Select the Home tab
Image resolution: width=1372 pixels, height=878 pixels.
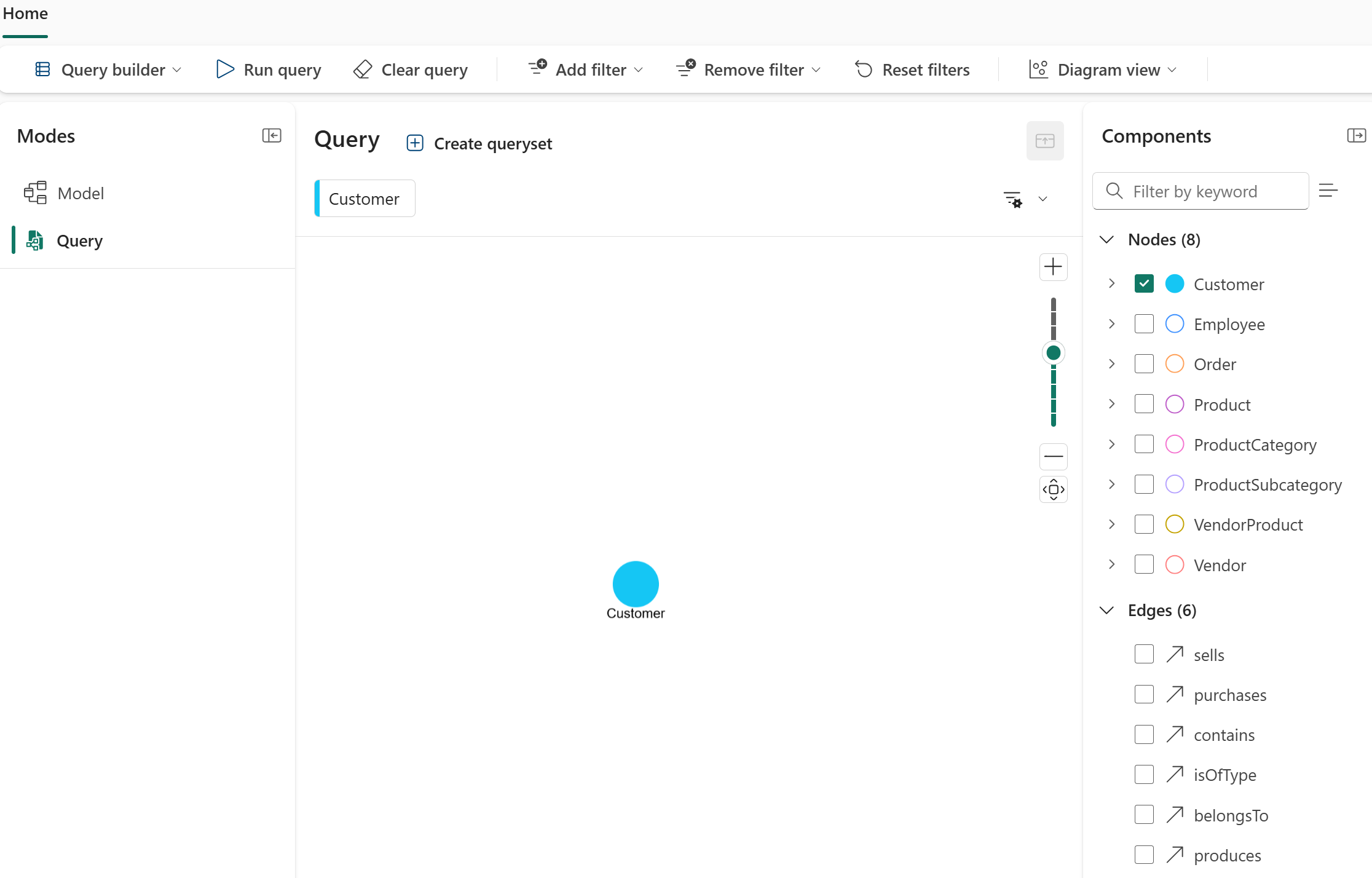(x=25, y=14)
